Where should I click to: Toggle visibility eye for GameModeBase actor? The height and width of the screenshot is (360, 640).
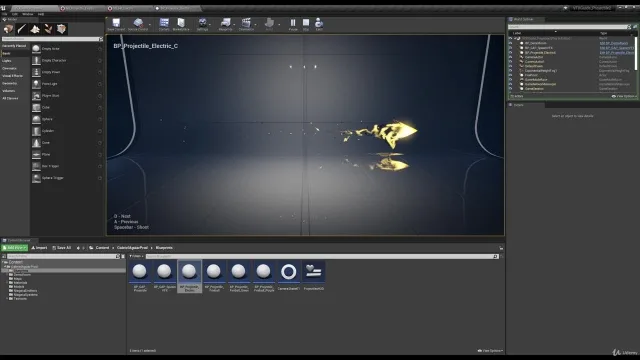pyautogui.click(x=510, y=79)
